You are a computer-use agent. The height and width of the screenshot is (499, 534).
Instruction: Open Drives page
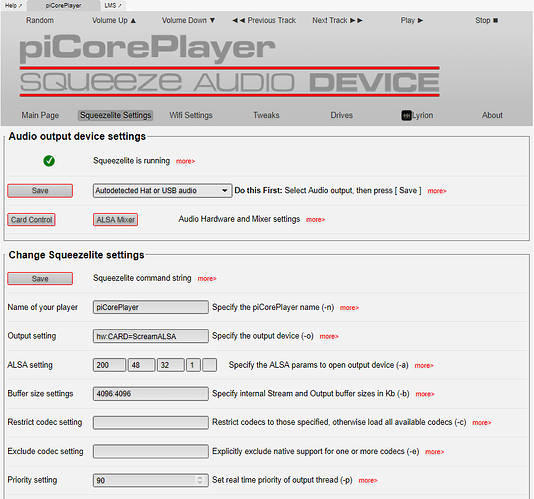[x=341, y=115]
